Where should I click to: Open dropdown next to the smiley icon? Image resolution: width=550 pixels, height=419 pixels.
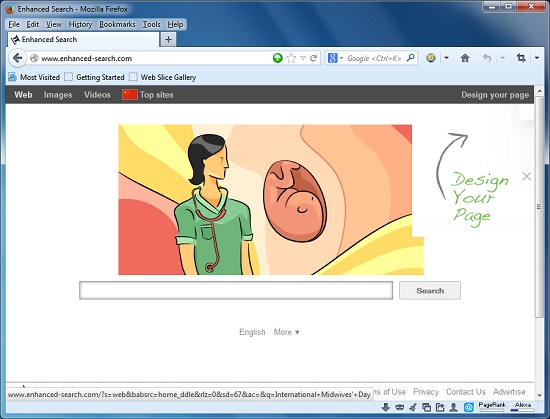[446, 58]
